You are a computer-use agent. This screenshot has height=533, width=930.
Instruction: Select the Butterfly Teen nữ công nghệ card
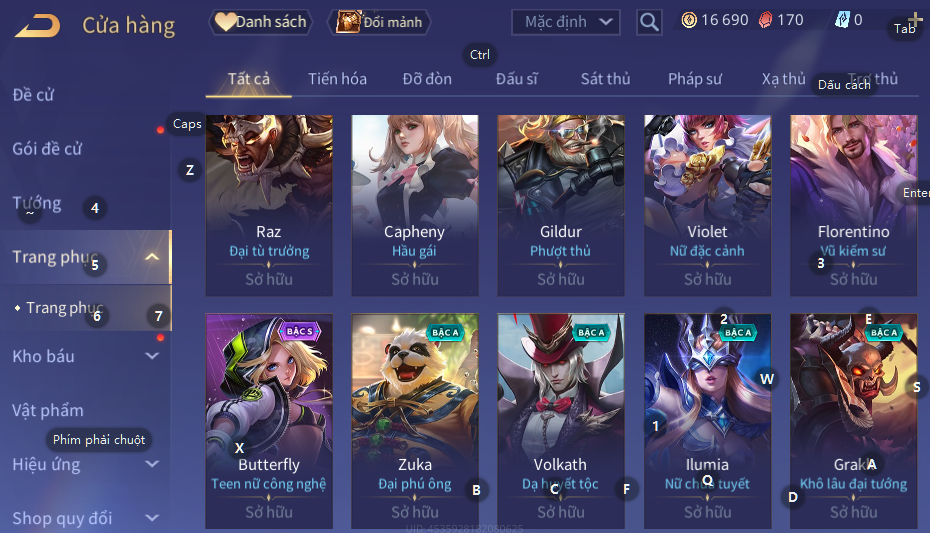(269, 420)
